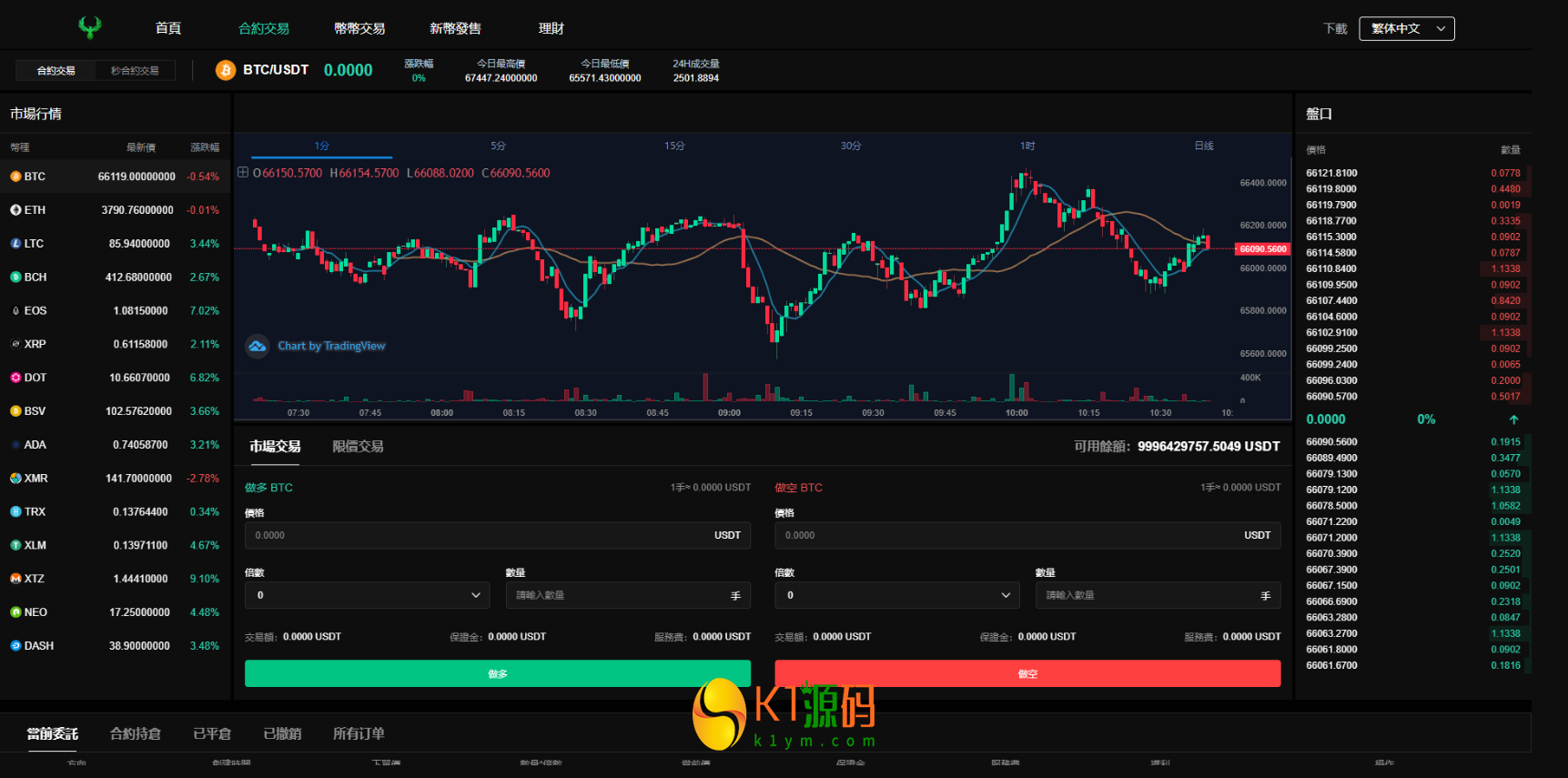
Task: Switch to the 秒合約交易 sub-tab
Action: 135,70
